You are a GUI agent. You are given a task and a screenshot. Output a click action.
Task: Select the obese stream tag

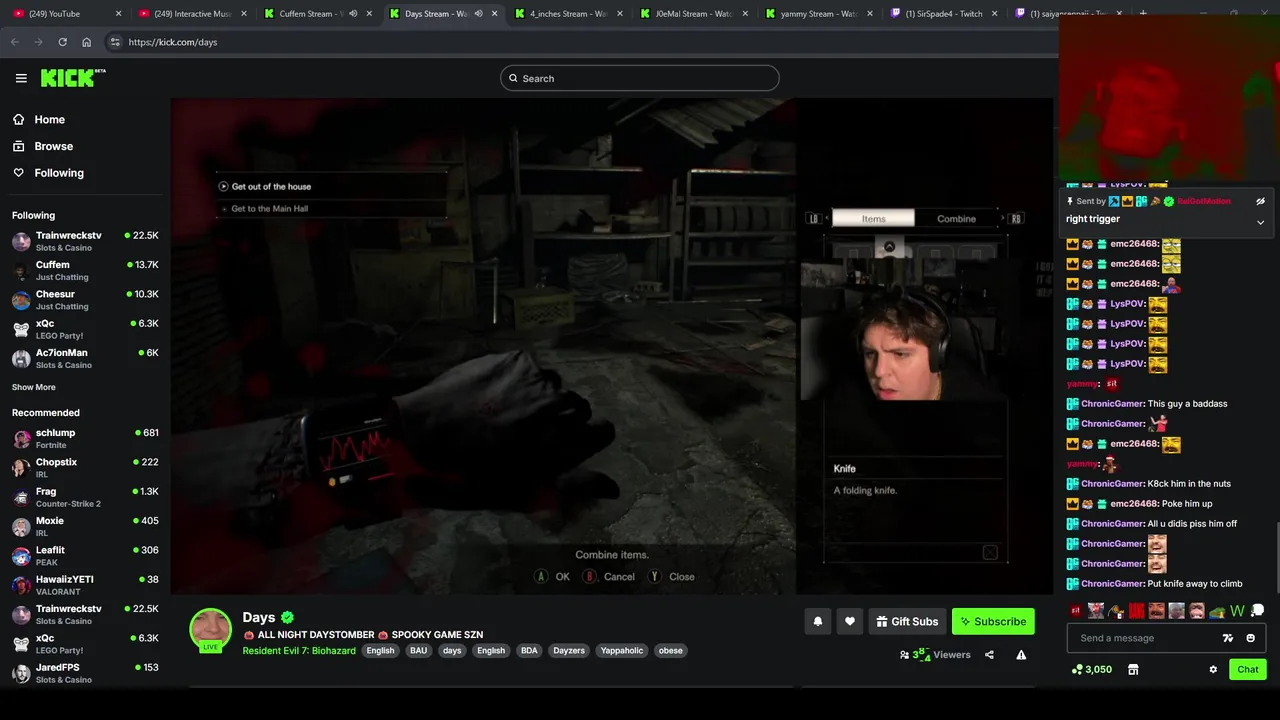[670, 650]
